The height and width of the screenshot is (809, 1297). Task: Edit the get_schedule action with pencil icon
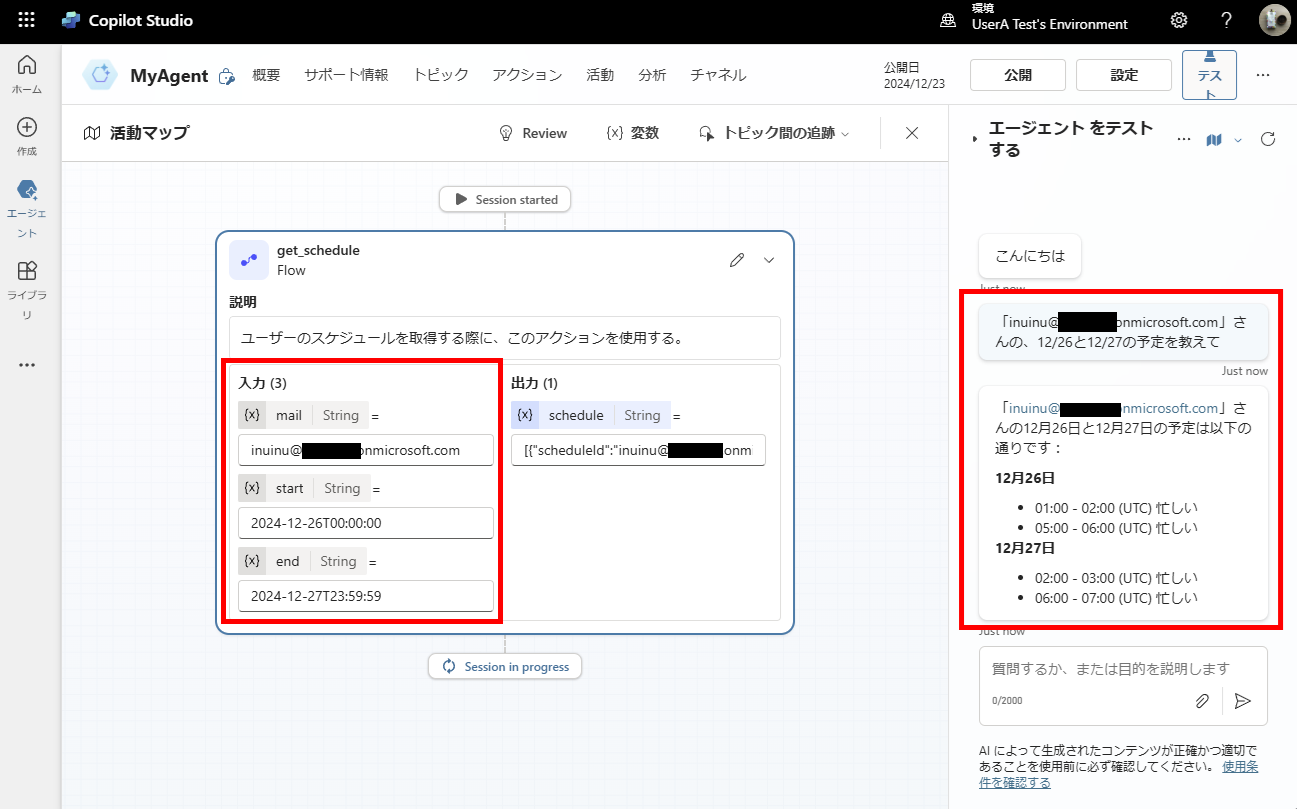pyautogui.click(x=737, y=260)
